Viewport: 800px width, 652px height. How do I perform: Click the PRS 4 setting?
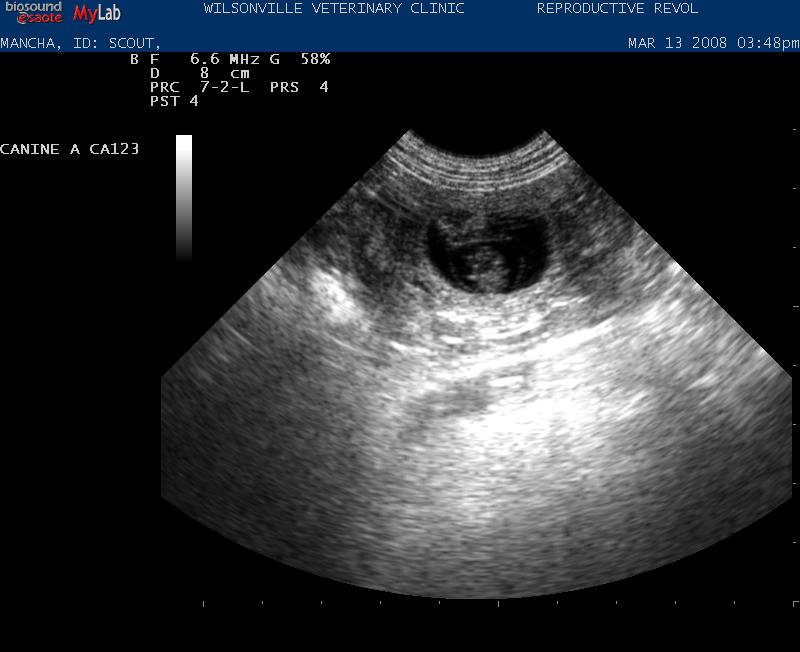[299, 87]
